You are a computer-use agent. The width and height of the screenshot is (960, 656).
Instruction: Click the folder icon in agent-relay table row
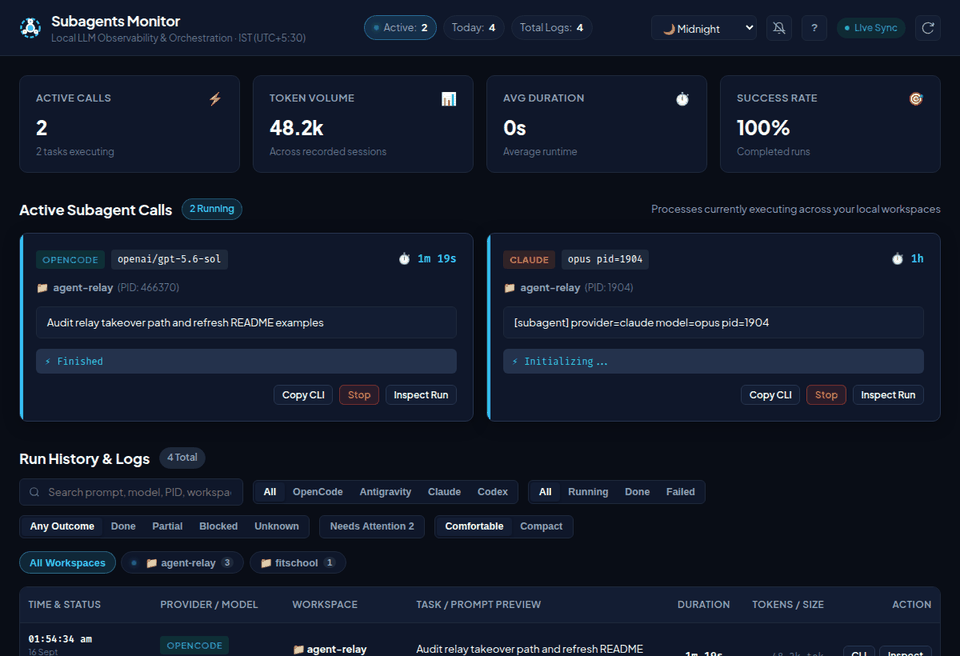[298, 649]
